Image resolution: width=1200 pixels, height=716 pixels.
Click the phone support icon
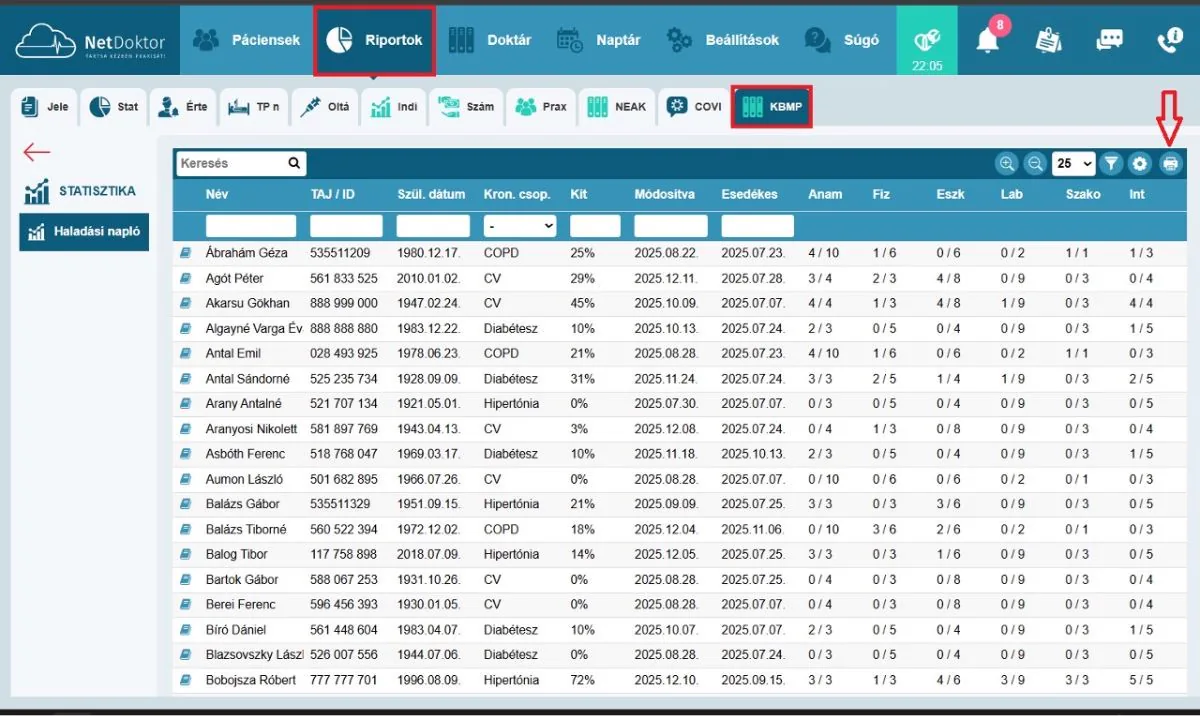[1168, 40]
